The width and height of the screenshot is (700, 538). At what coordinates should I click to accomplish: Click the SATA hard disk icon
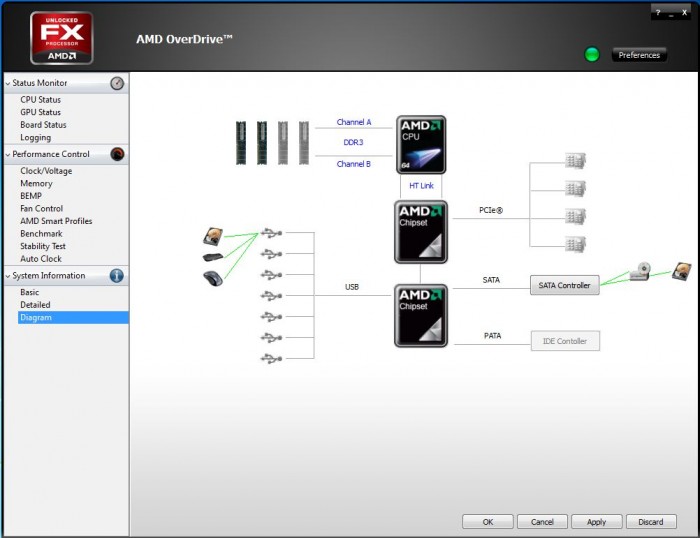pos(682,271)
